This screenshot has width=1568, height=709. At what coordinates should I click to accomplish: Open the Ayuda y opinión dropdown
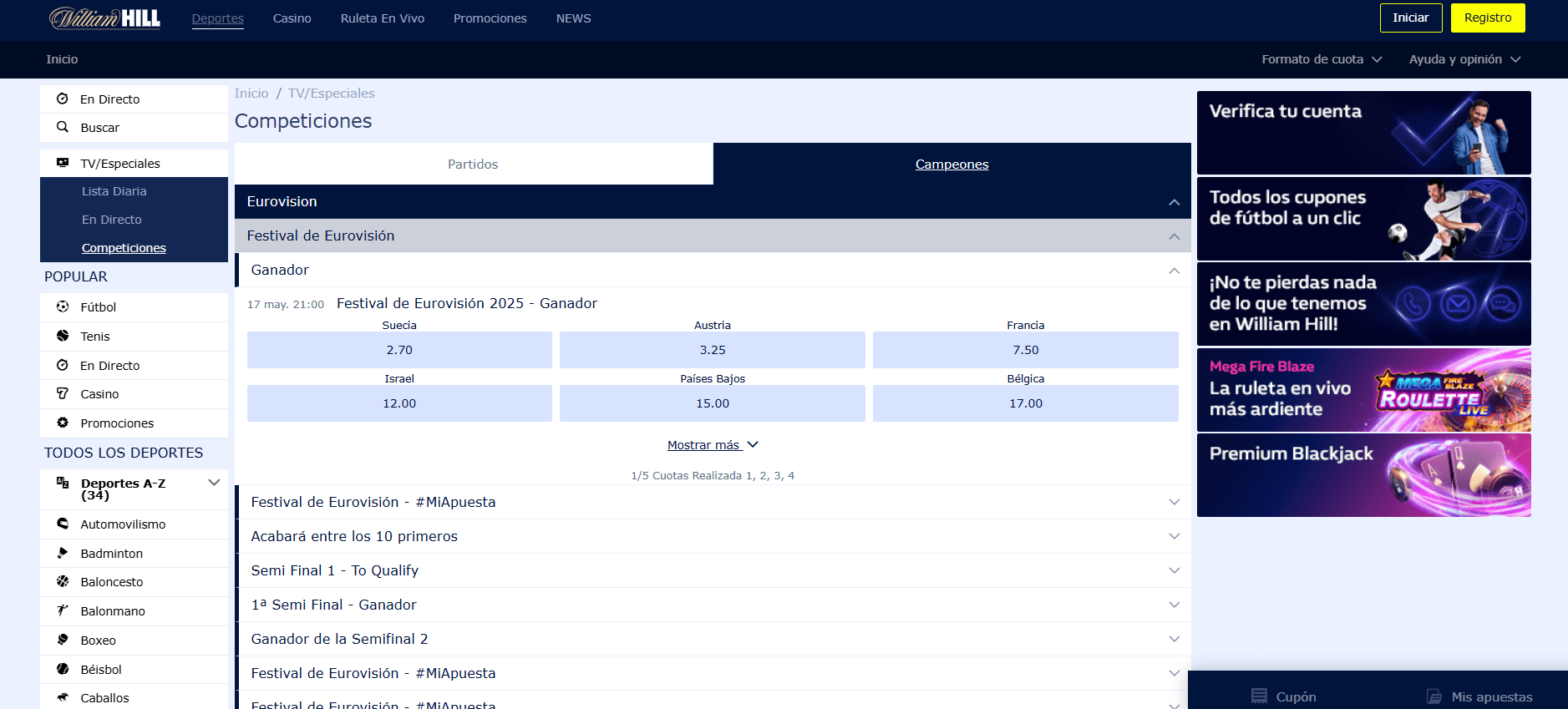tap(1464, 59)
